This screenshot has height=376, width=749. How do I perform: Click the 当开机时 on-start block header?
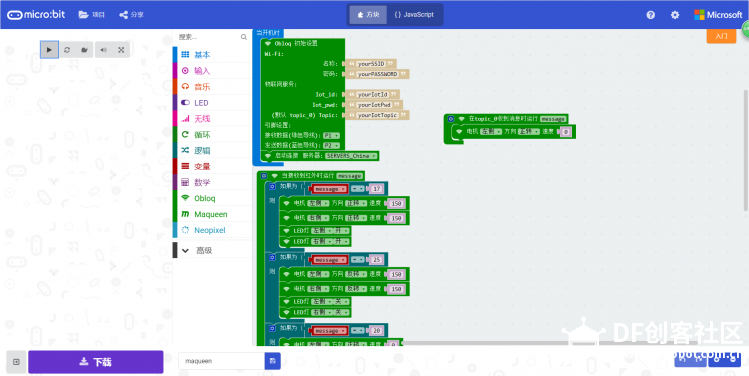[x=268, y=33]
